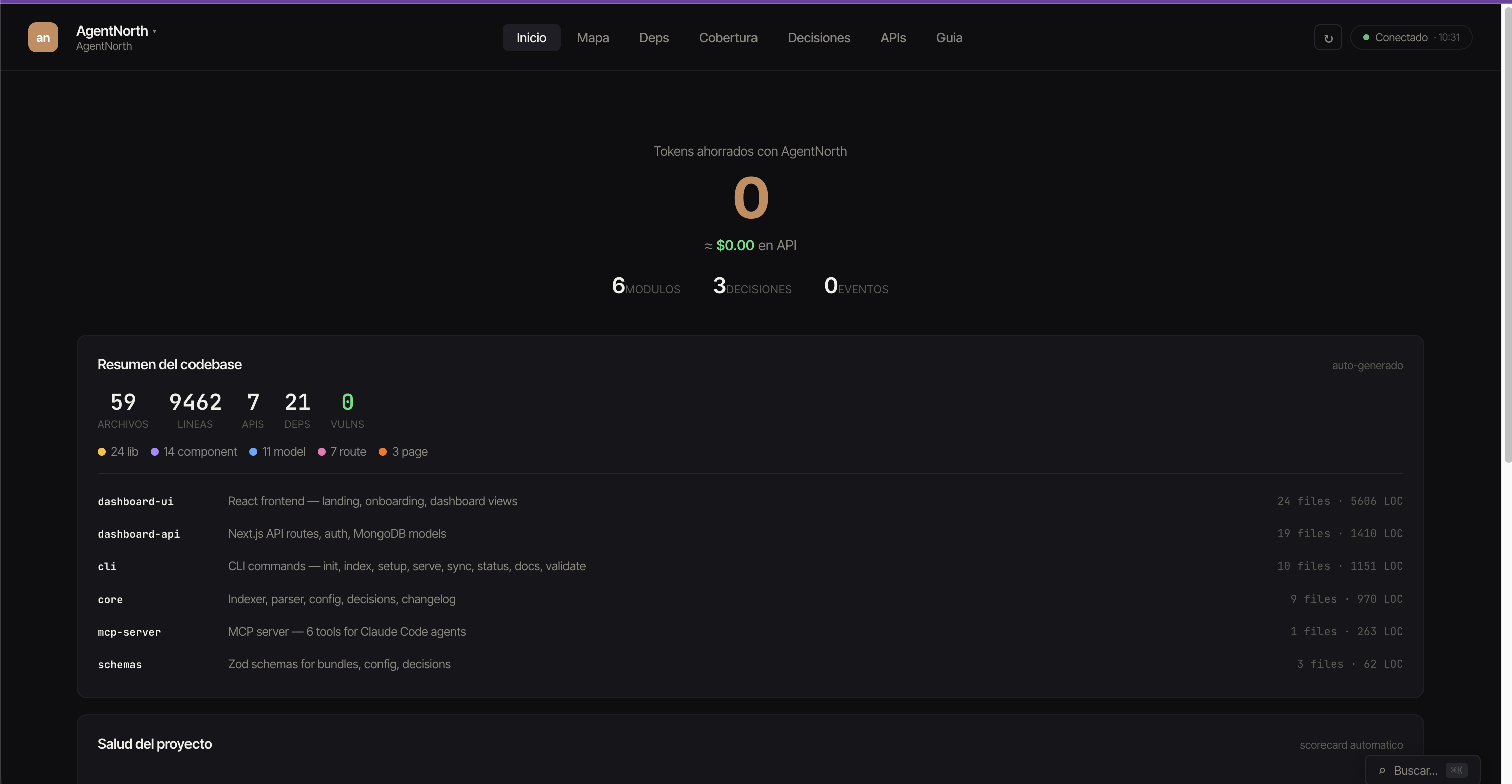The width and height of the screenshot is (1512, 784).
Task: Select the core module name
Action: click(x=110, y=599)
